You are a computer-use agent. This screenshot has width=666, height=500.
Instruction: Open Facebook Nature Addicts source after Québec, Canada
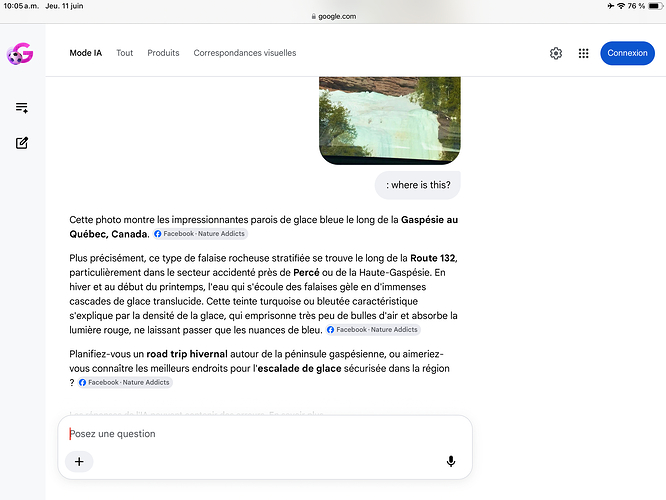[200, 234]
